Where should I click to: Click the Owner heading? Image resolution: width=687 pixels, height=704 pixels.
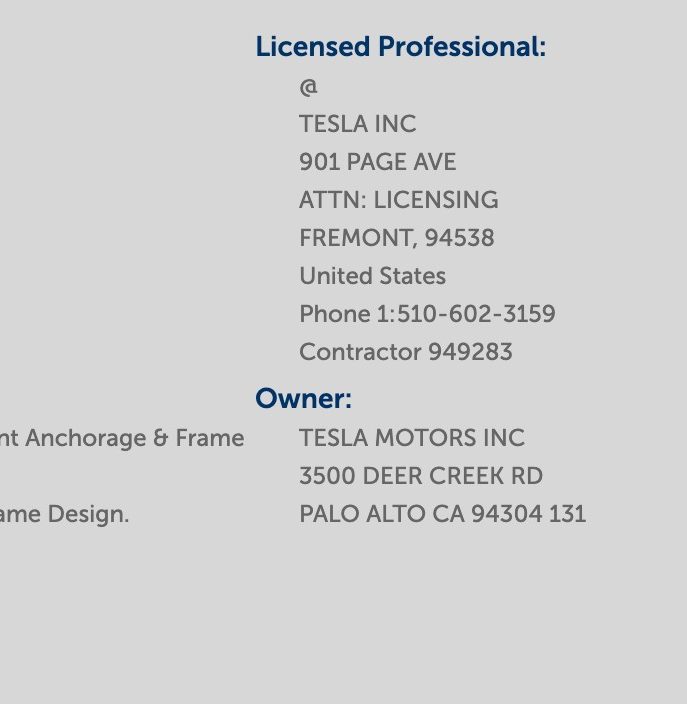[304, 398]
